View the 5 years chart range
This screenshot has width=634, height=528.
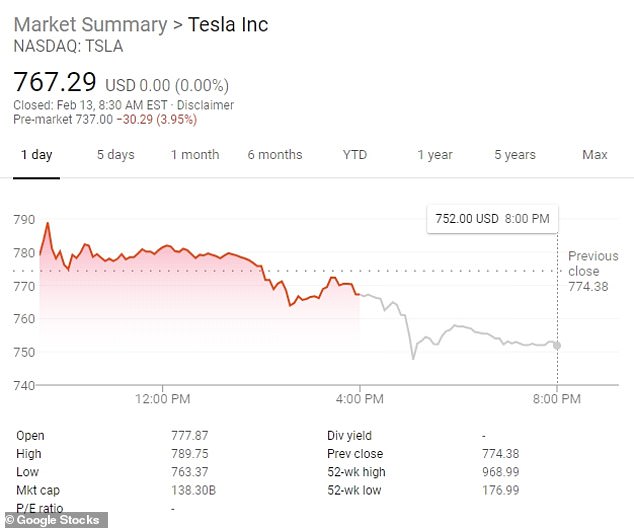pyautogui.click(x=514, y=155)
